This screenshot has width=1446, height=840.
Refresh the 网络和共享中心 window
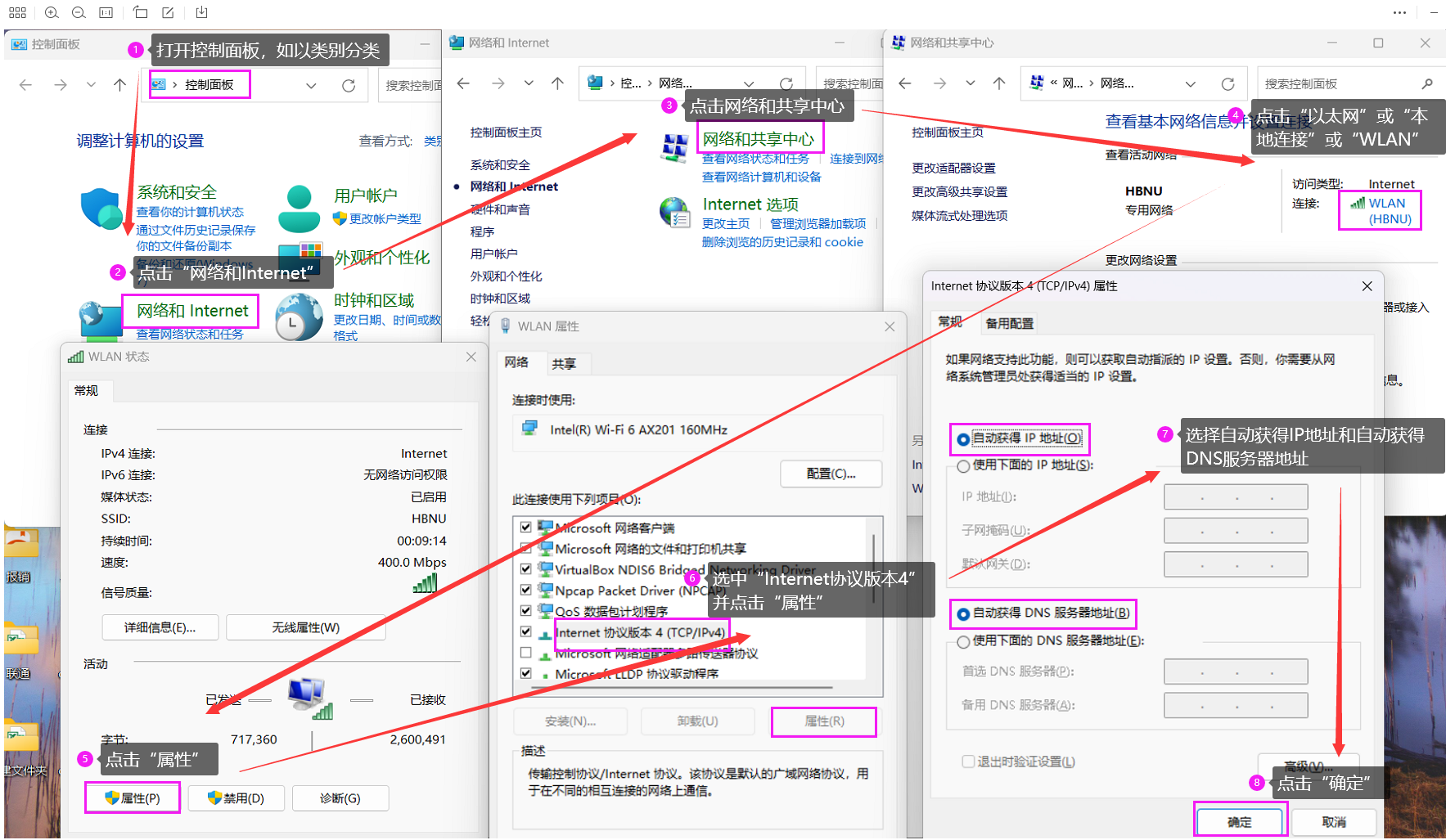click(1228, 83)
